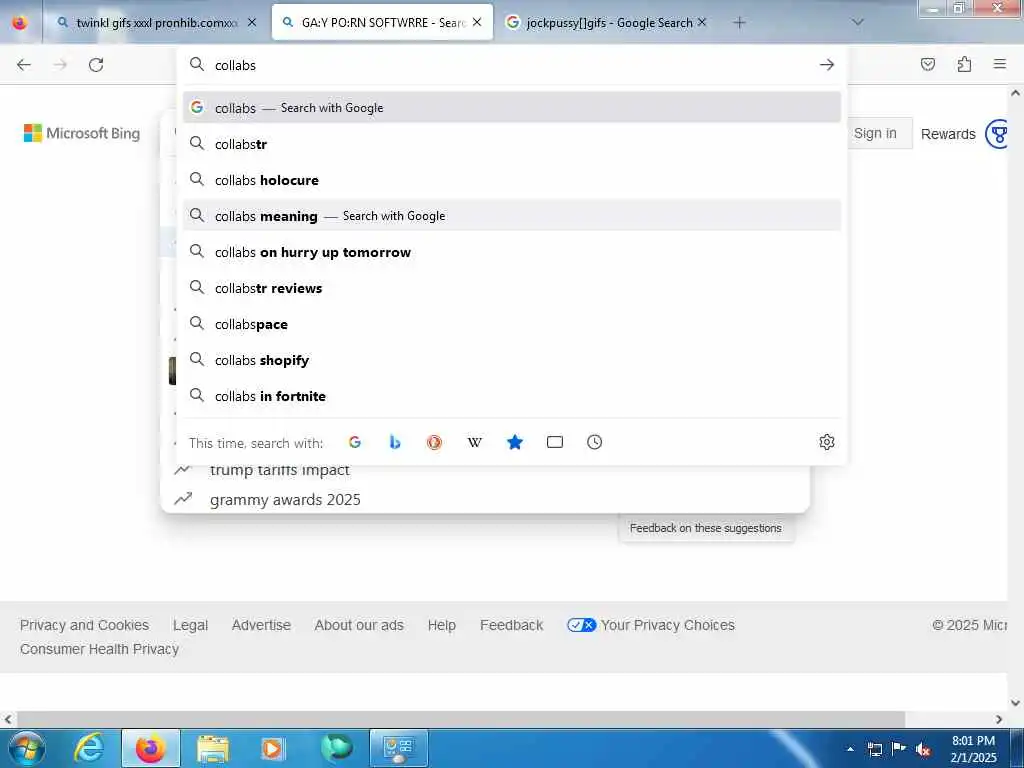The height and width of the screenshot is (768, 1024).
Task: Open the Save to Pocket button
Action: 927,64
